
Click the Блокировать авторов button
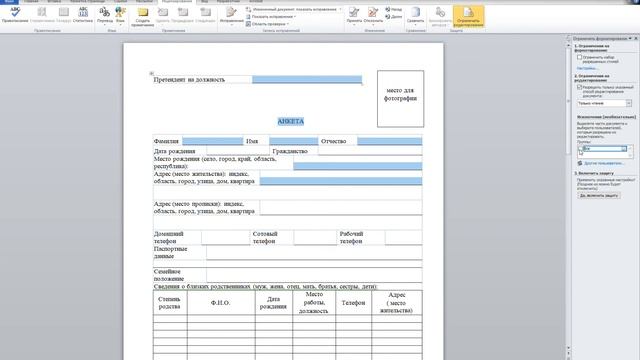point(440,16)
